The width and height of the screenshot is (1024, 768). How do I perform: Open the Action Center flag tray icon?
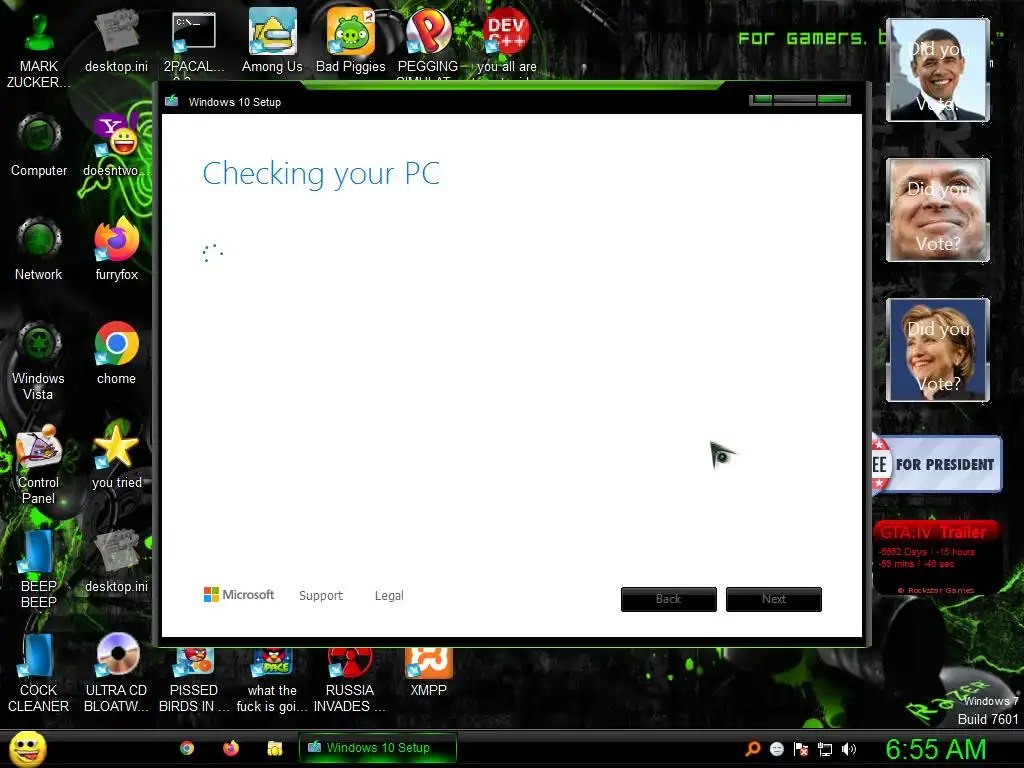801,749
